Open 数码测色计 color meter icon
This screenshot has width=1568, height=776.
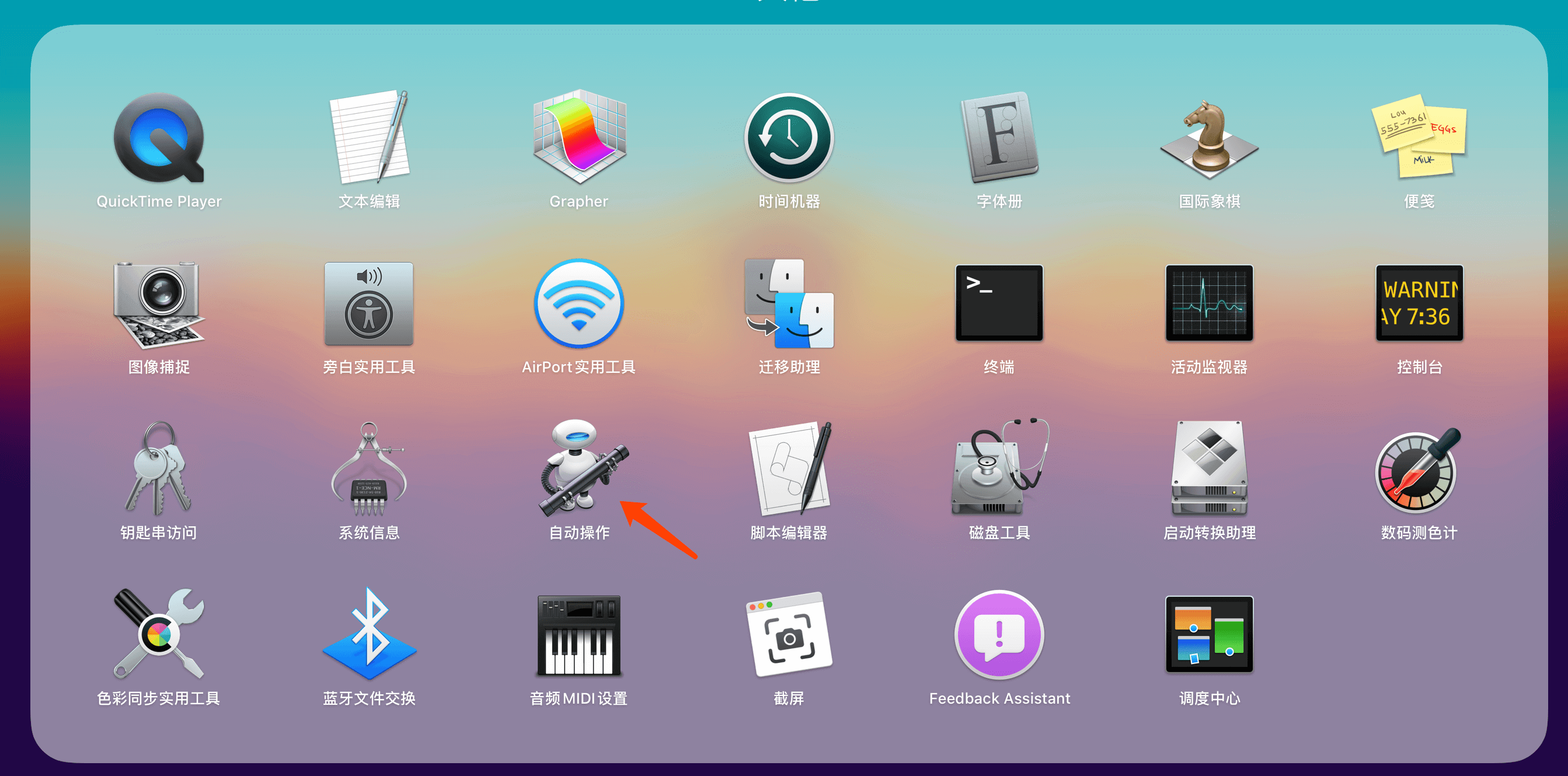point(1417,470)
